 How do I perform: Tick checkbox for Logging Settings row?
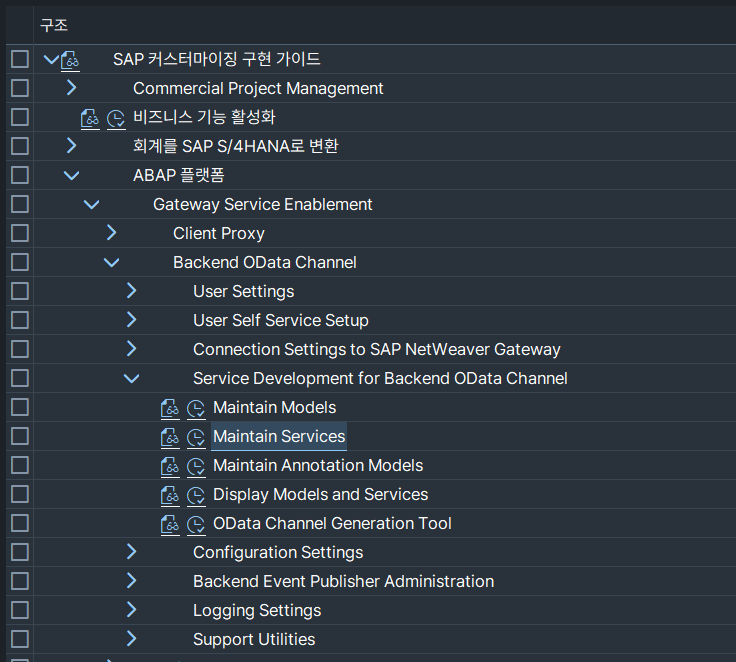(20, 610)
